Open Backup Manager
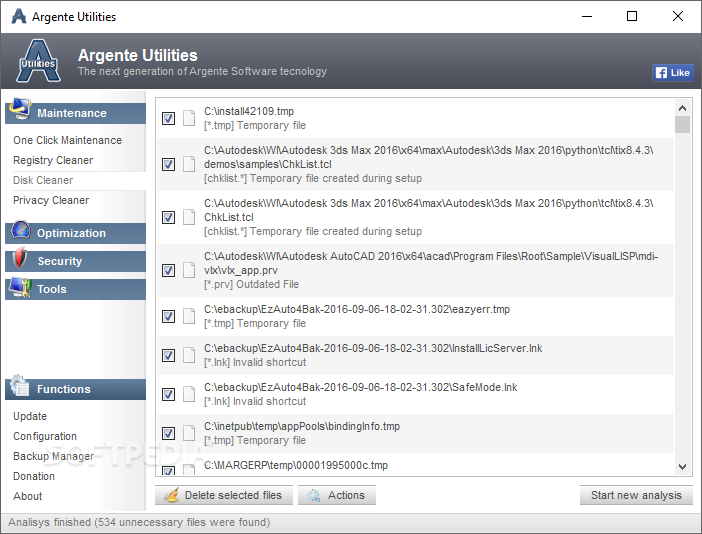 click(x=53, y=457)
